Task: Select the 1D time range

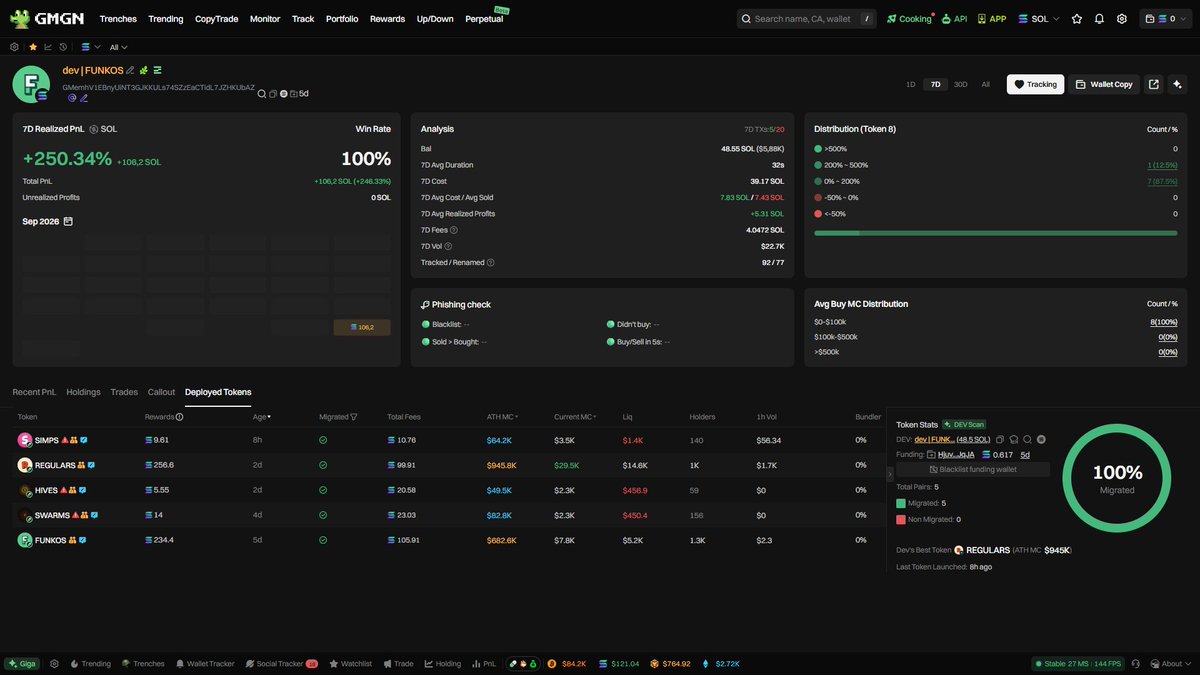Action: 910,84
